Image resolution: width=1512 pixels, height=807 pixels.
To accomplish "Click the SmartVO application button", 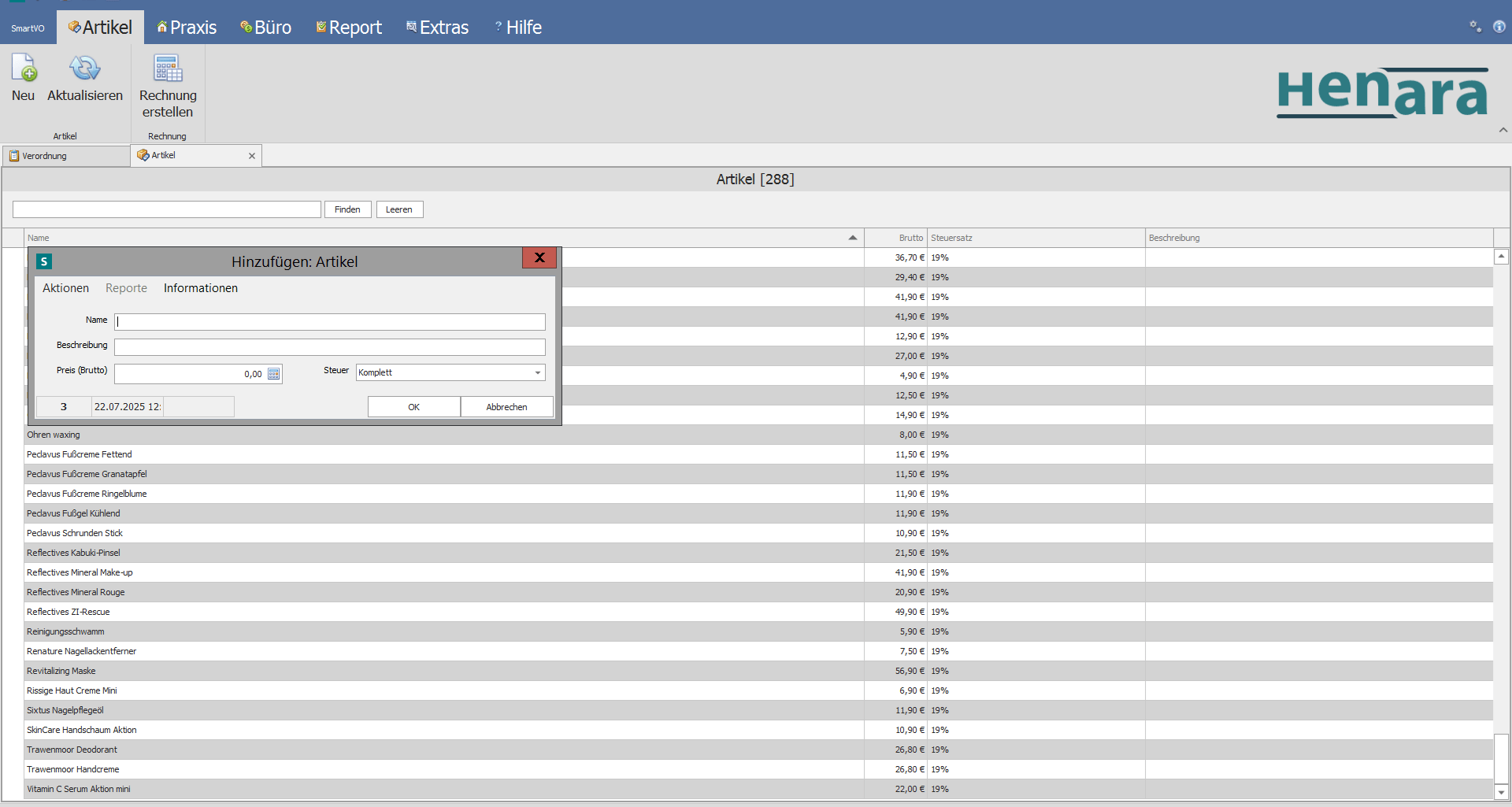I will click(x=28, y=28).
